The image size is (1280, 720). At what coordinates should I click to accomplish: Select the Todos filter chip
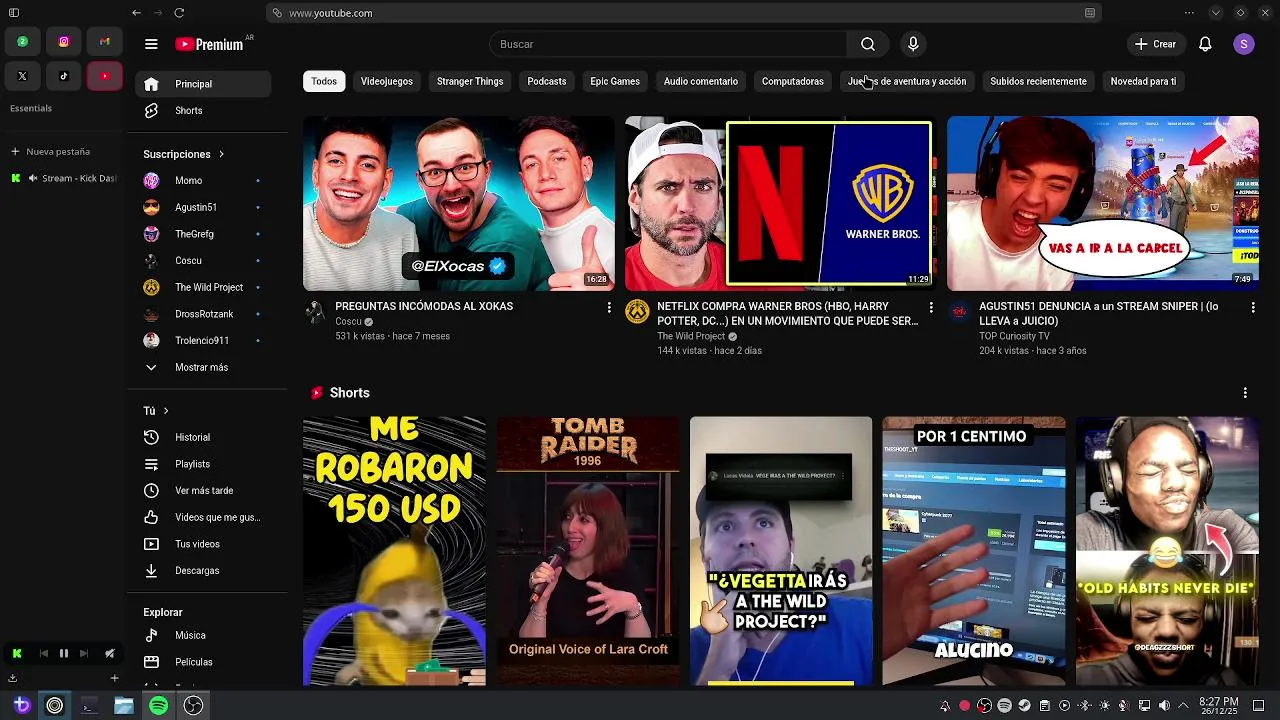(x=324, y=81)
